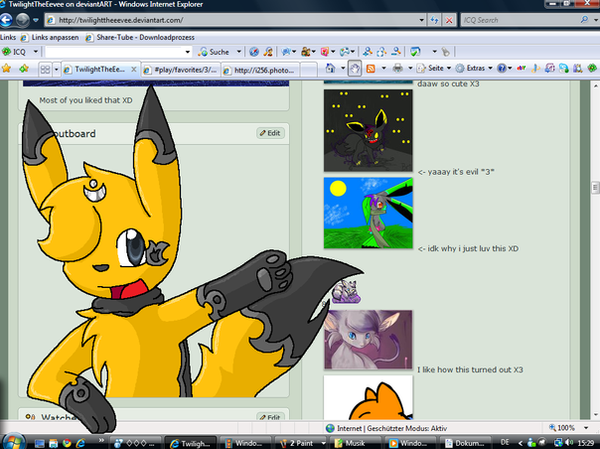
Task: Open the blue Help question mark icon
Action: click(x=502, y=68)
